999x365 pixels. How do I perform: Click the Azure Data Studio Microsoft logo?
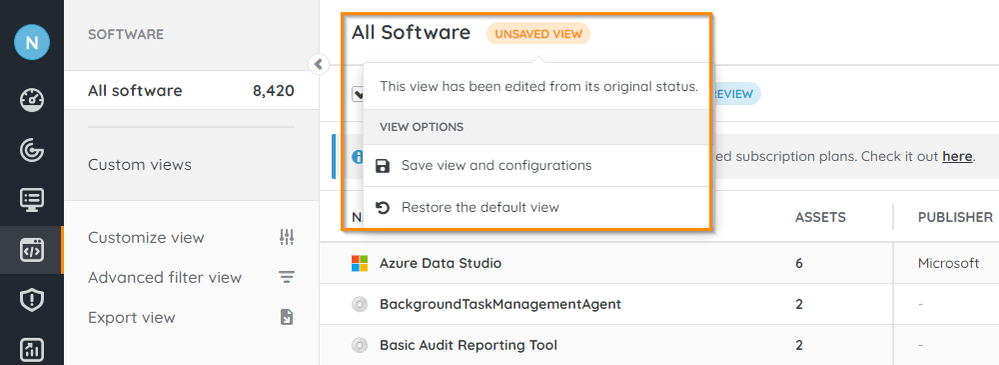pos(359,263)
